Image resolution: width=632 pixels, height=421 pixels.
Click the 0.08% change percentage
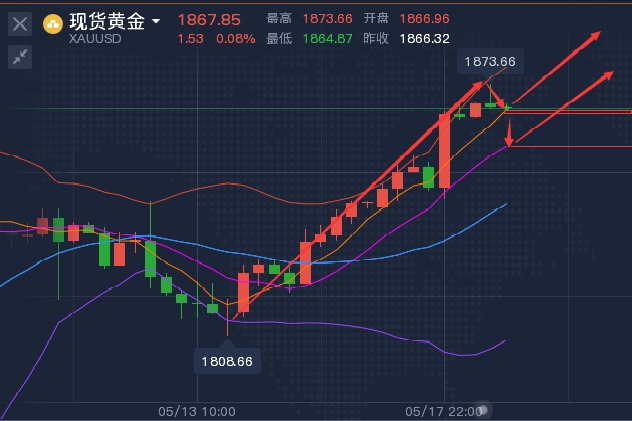pos(235,39)
